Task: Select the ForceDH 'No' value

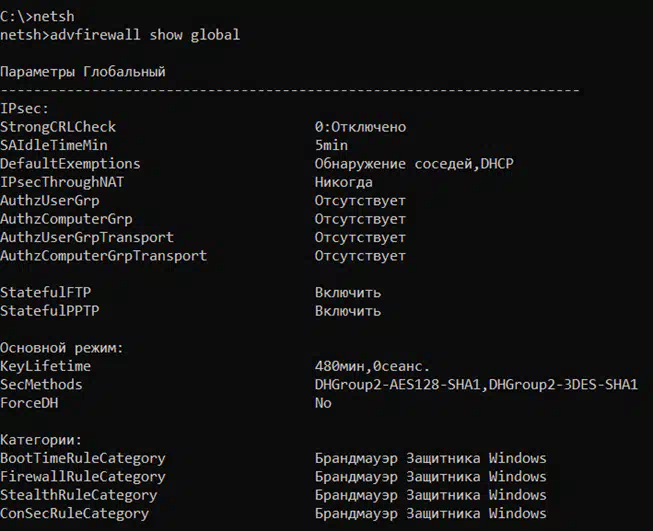Action: [323, 403]
